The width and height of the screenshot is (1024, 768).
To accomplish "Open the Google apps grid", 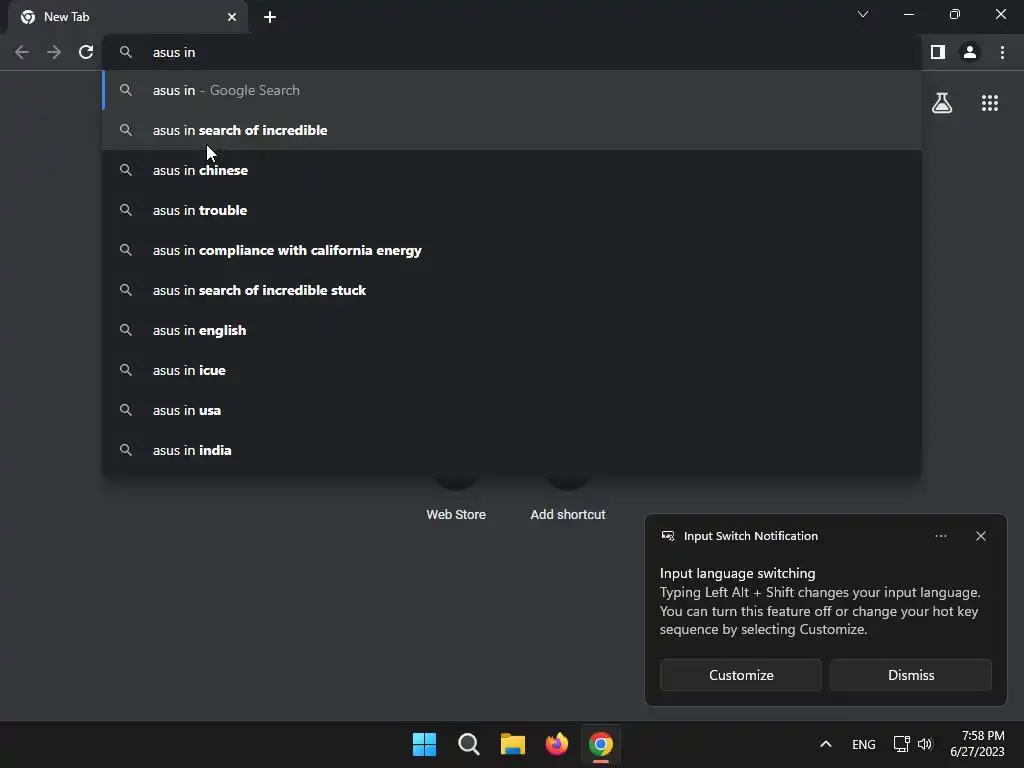I will pyautogui.click(x=990, y=103).
